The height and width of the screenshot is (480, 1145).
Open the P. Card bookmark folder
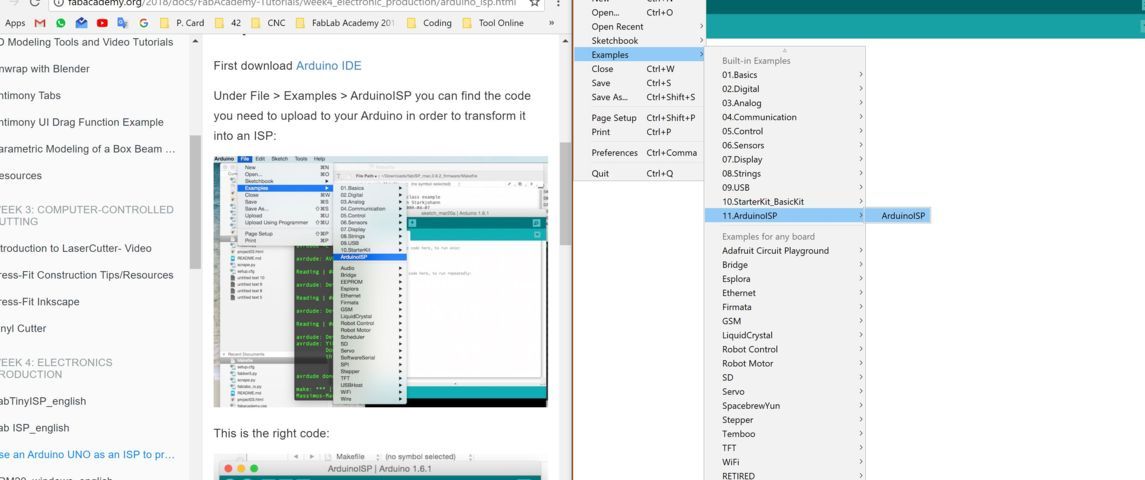coord(182,23)
